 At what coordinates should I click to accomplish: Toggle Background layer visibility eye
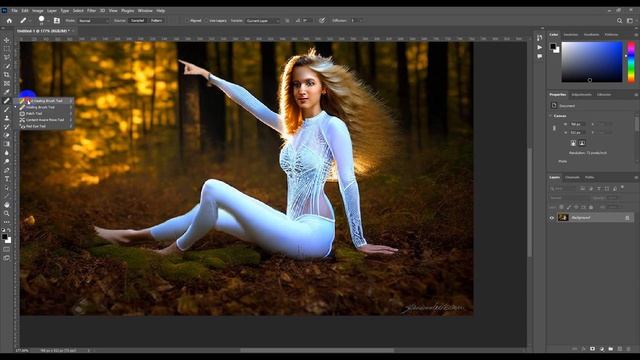[x=552, y=218]
